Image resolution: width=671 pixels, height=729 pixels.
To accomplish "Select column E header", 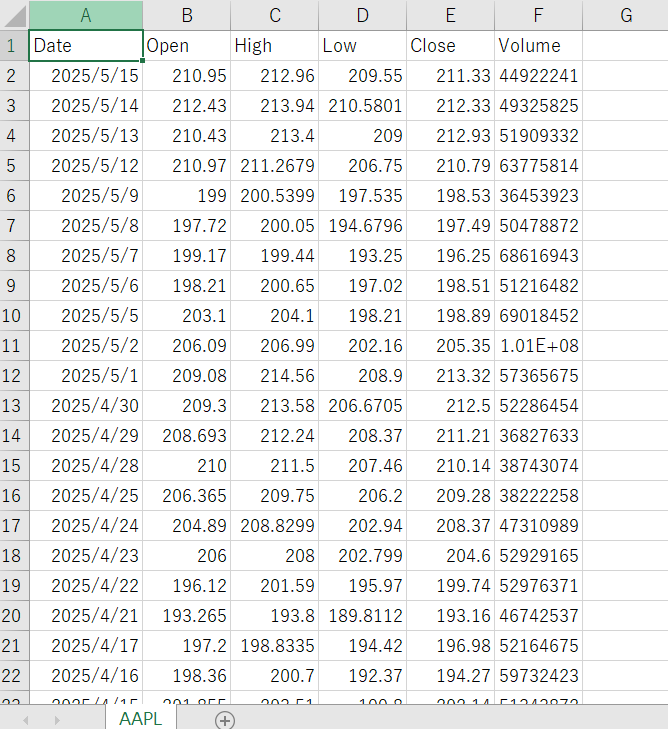I will coord(450,15).
